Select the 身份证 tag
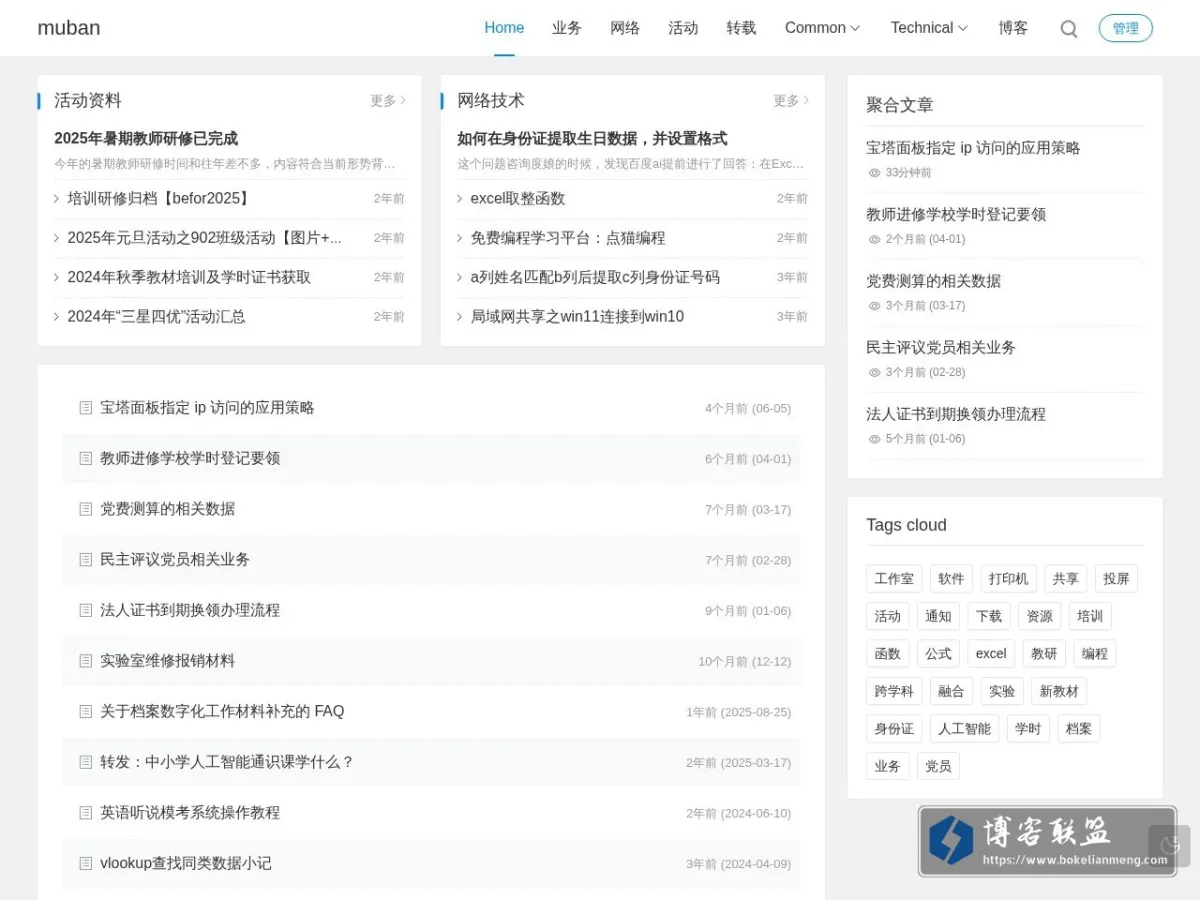Viewport: 1200px width, 900px height. pos(894,729)
